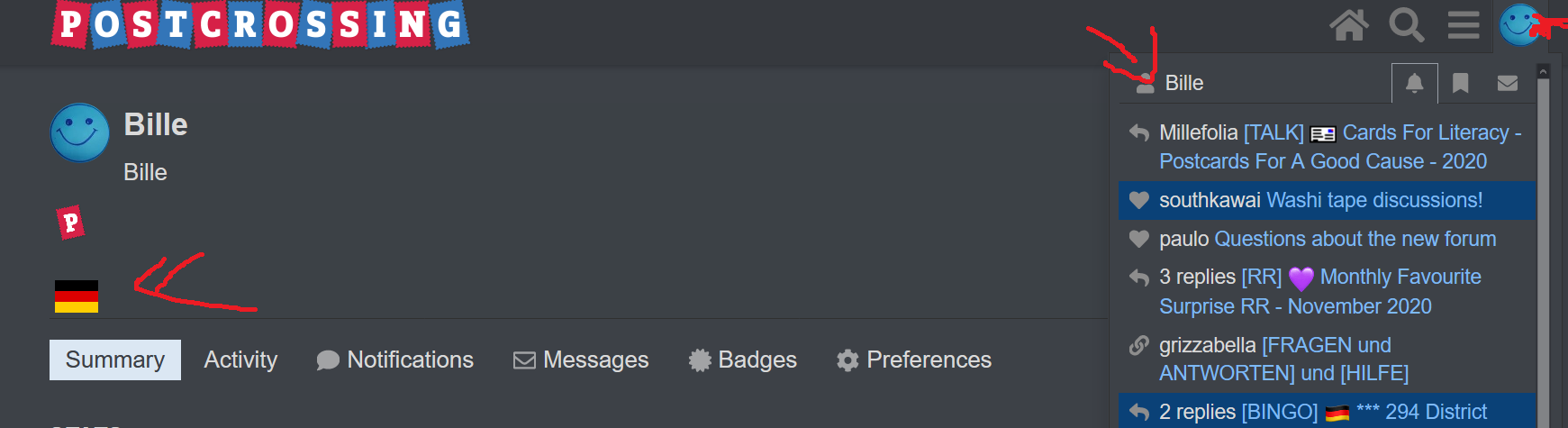
Task: Open messages via the envelope icon
Action: [1508, 84]
